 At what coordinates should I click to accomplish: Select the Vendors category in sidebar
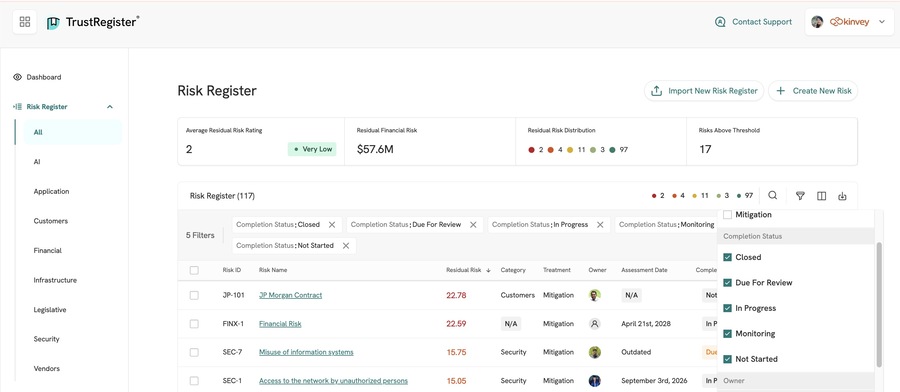point(46,368)
